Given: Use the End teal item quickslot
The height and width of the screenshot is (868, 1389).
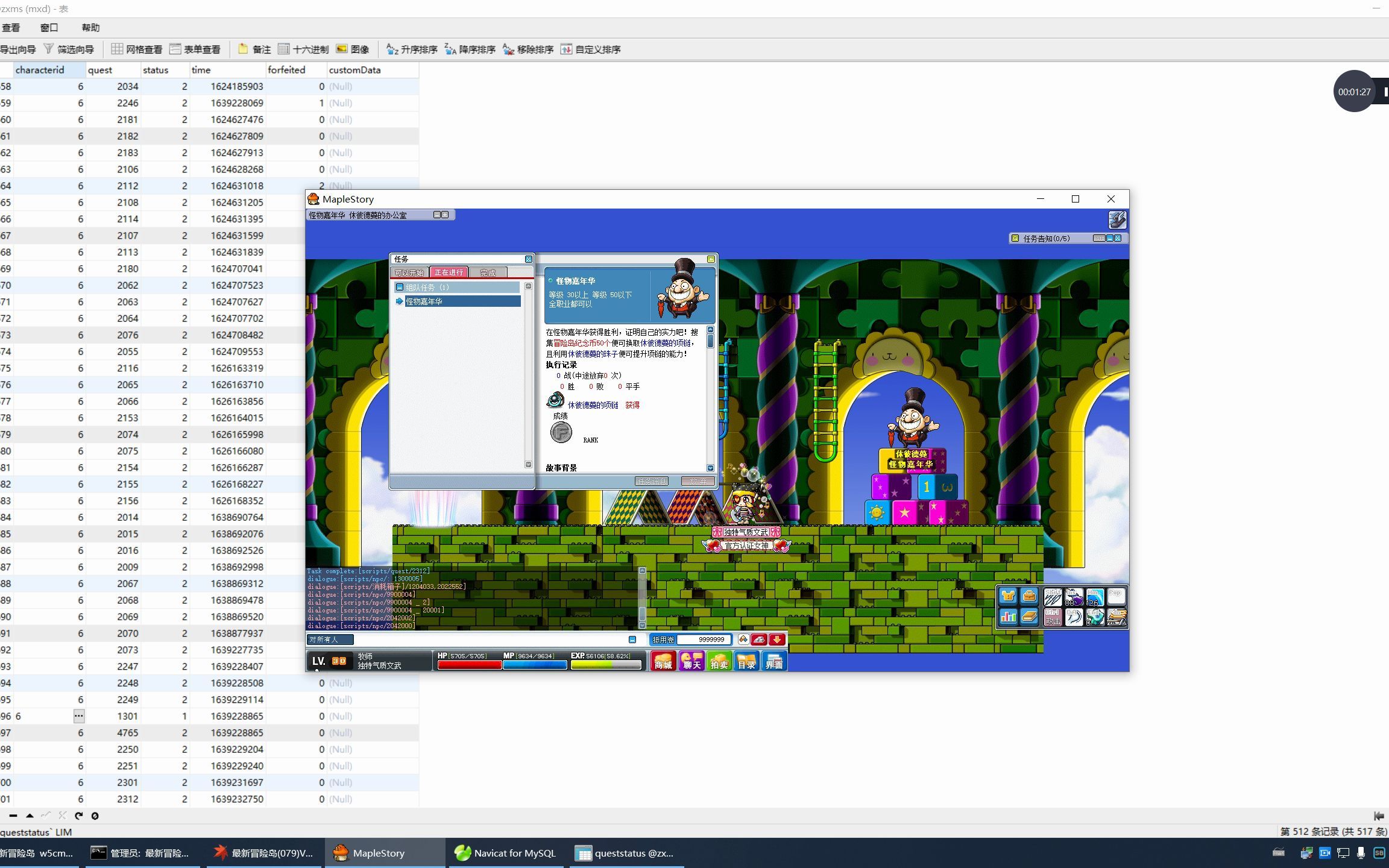Looking at the screenshot, I should pos(1095,617).
